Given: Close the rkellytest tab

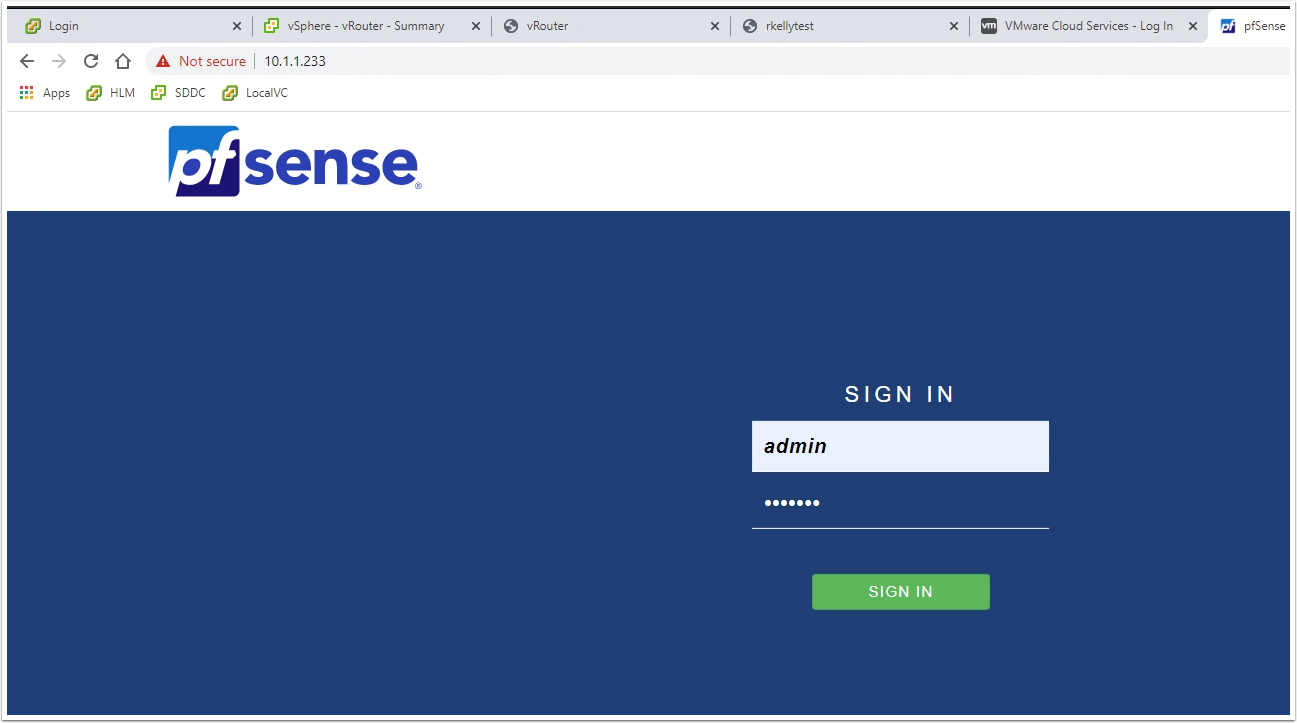Looking at the screenshot, I should 954,26.
